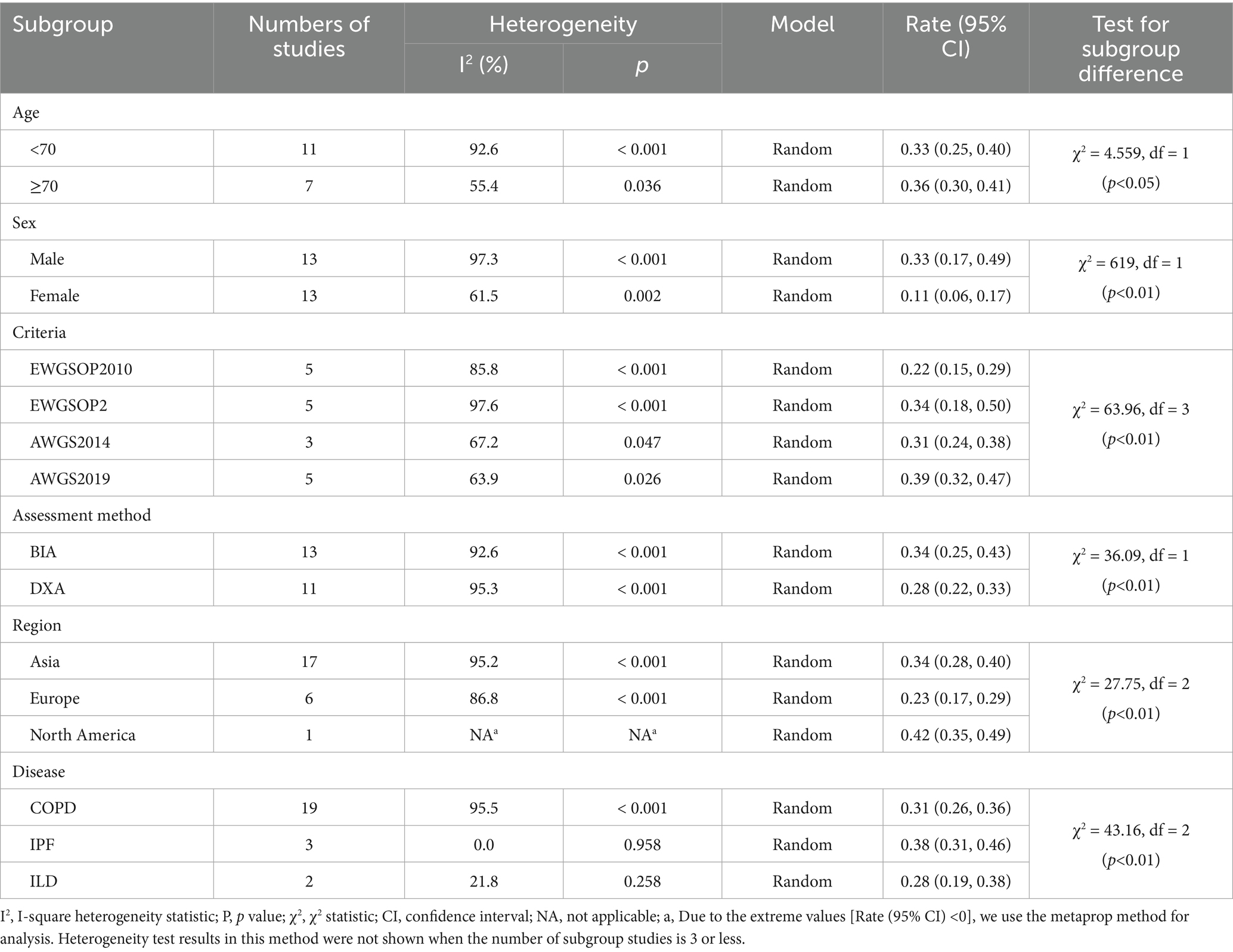1233x952 pixels.
Task: Click the Numbers of studies header
Action: [309, 36]
